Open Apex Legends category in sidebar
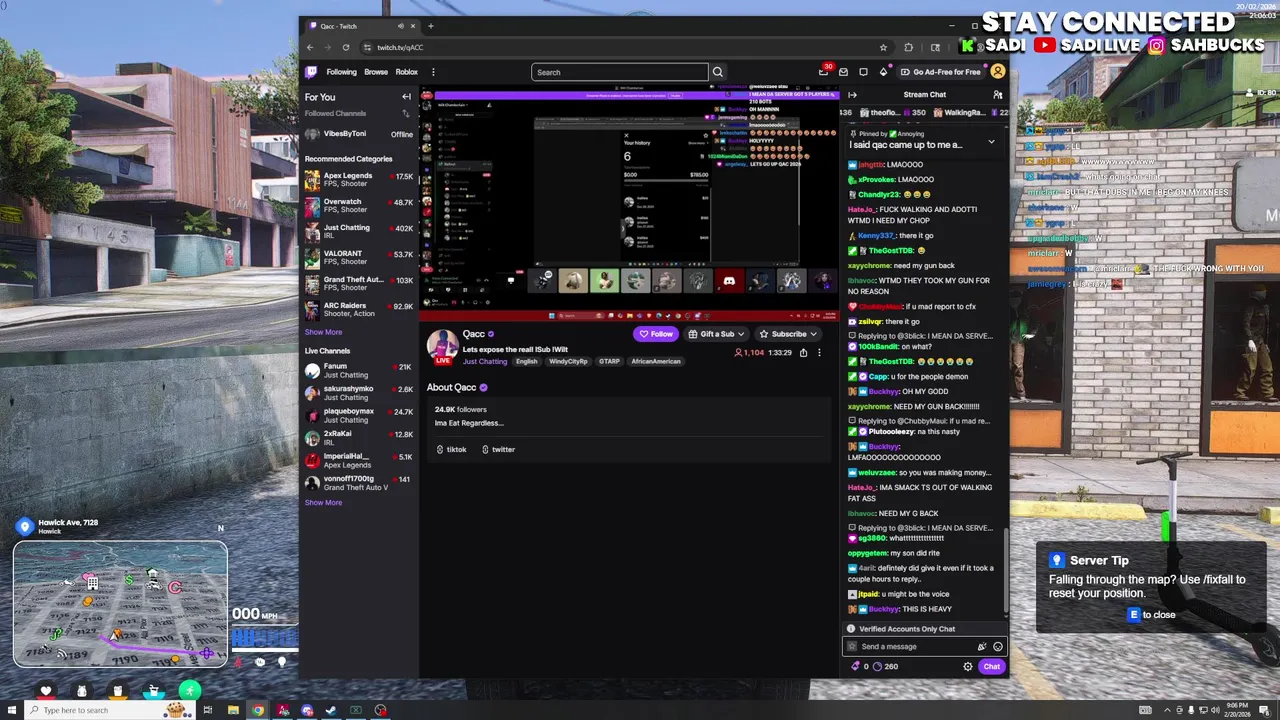The height and width of the screenshot is (720, 1280). [x=359, y=180]
